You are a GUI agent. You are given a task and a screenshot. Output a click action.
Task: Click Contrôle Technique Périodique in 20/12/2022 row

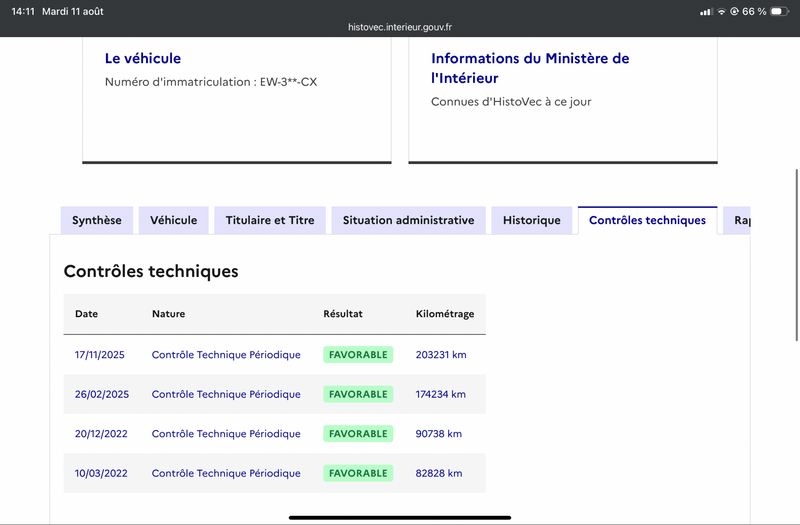tap(226, 434)
